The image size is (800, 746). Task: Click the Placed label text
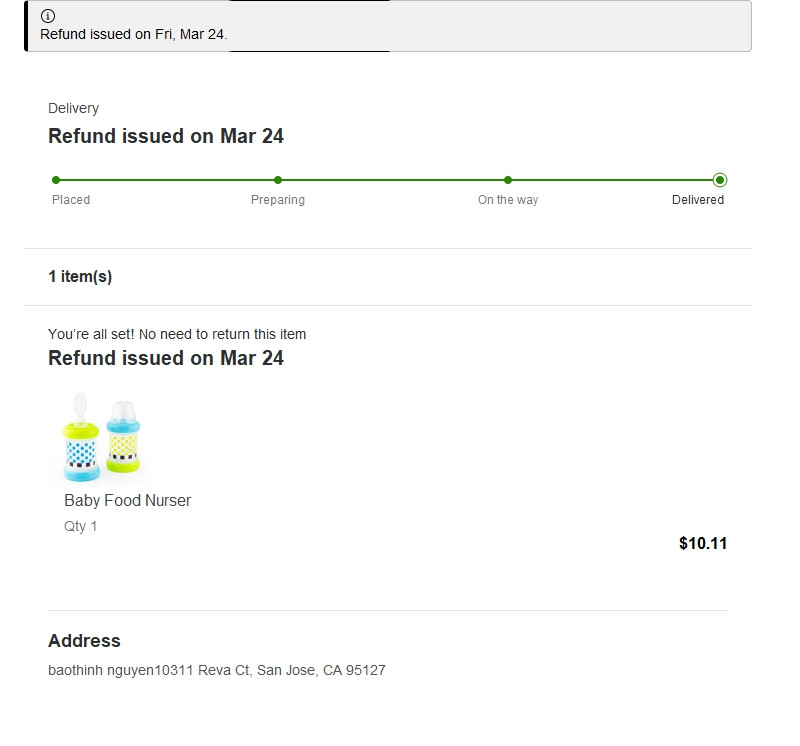pyautogui.click(x=71, y=200)
